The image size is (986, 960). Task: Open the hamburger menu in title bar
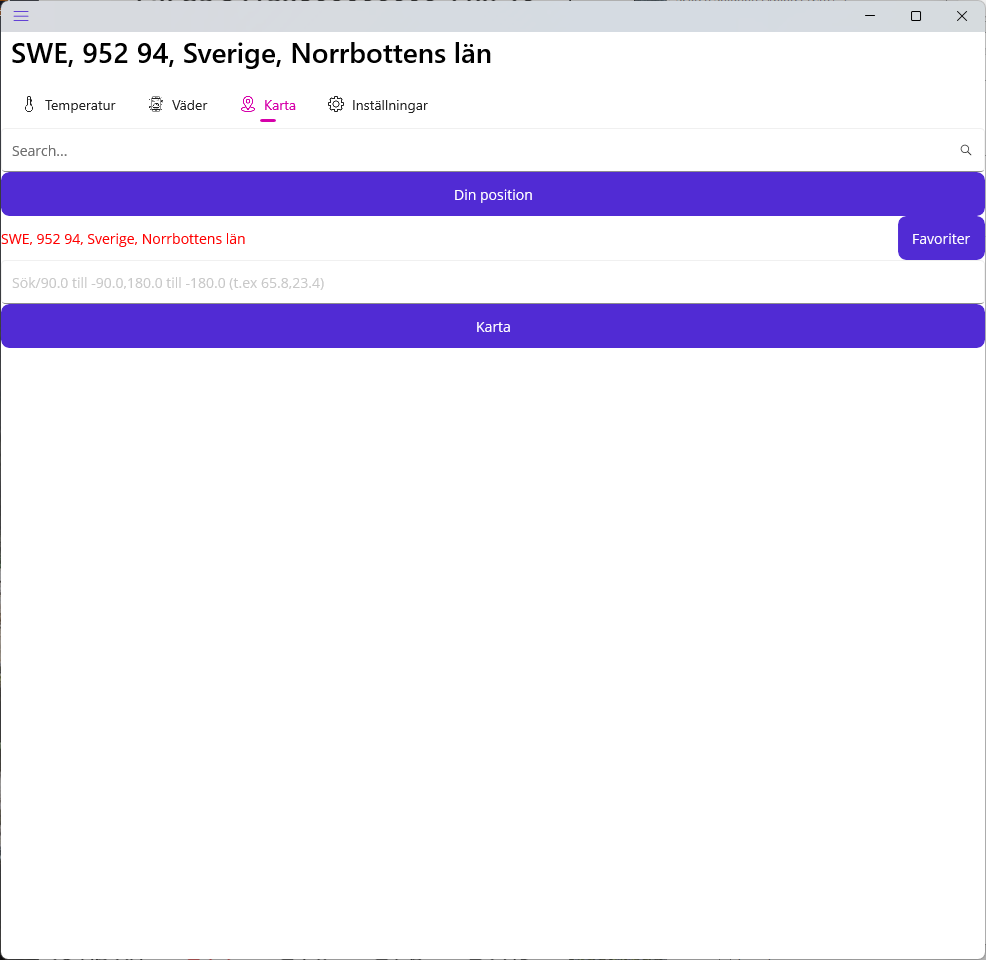(x=21, y=16)
